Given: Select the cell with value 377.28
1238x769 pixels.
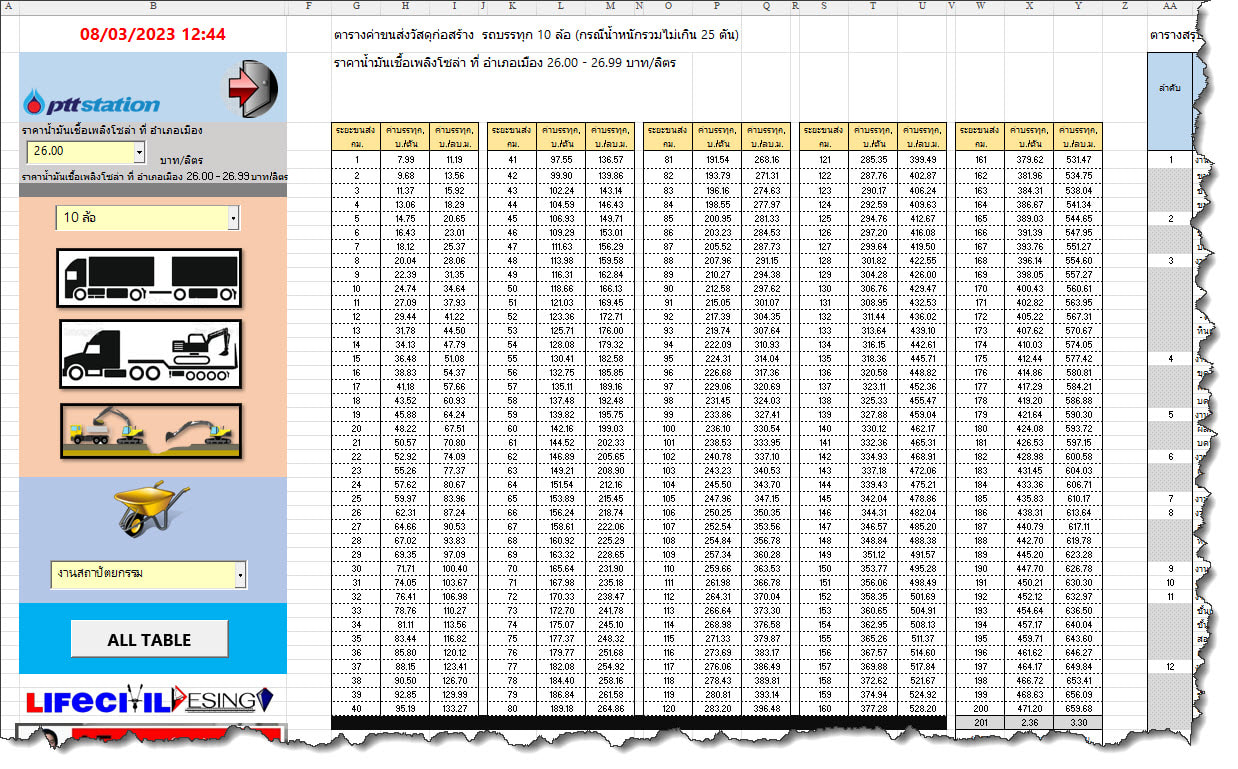Looking at the screenshot, I should [x=875, y=709].
